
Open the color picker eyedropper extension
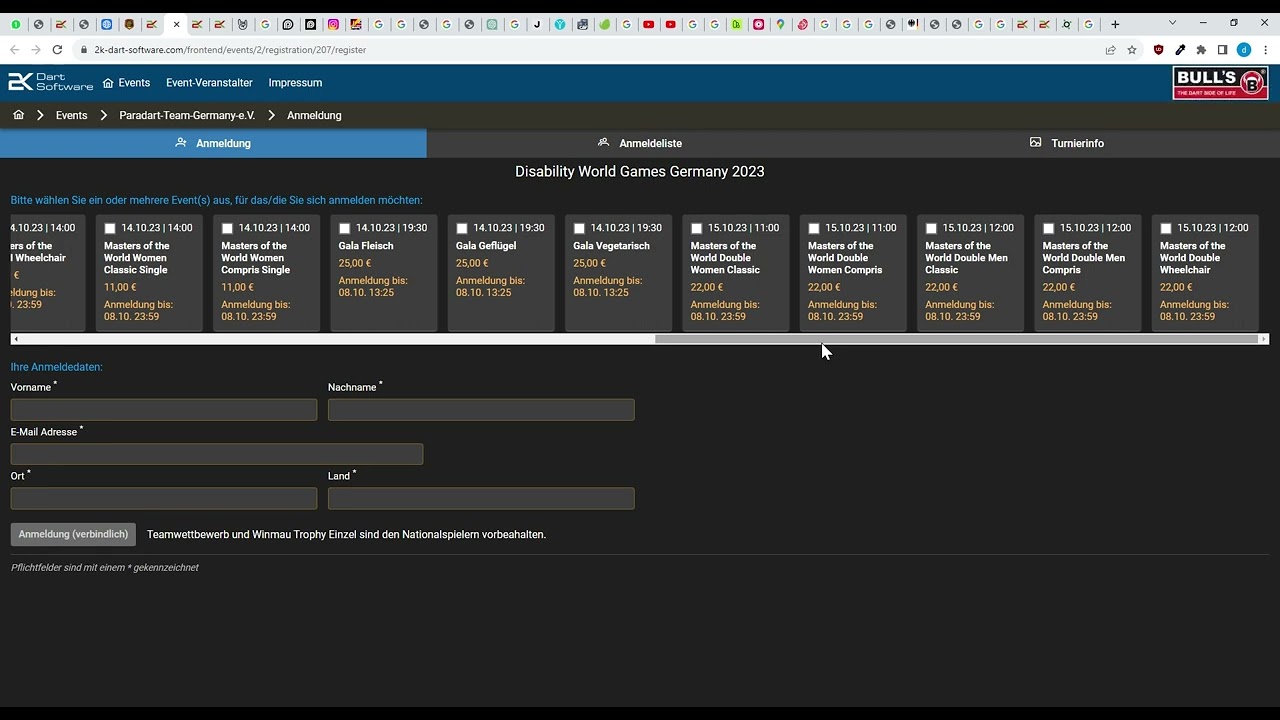coord(1180,50)
